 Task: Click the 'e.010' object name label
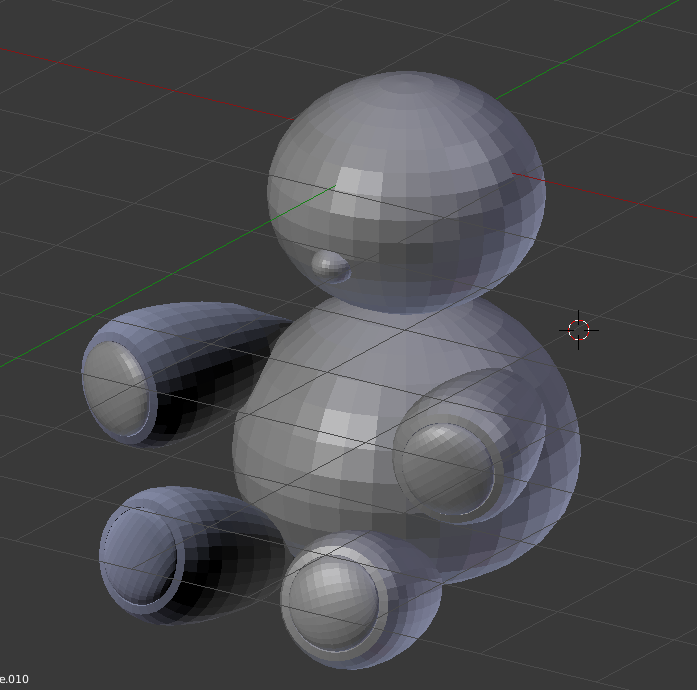(x=14, y=679)
